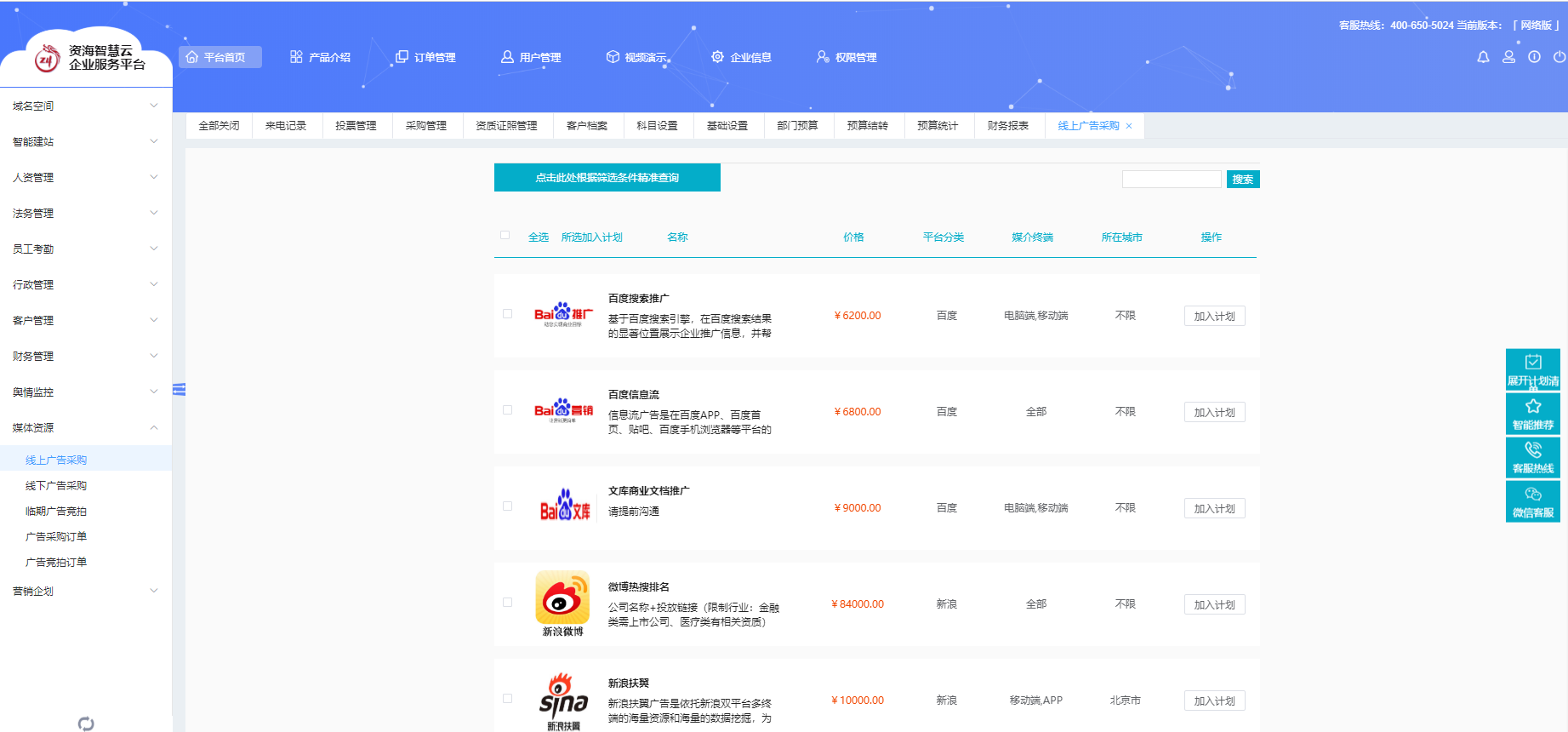
Task: Tick the checkbox for 百度搜索推广
Action: pos(508,314)
